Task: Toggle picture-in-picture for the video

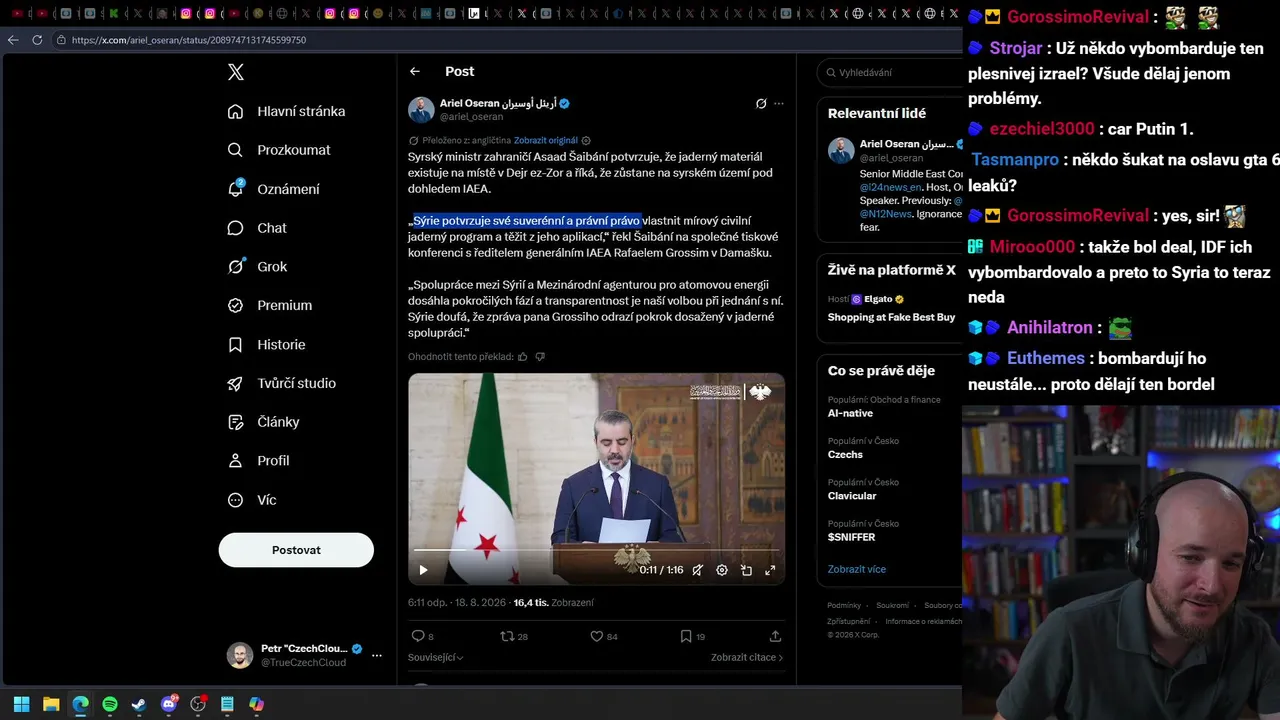Action: point(746,570)
